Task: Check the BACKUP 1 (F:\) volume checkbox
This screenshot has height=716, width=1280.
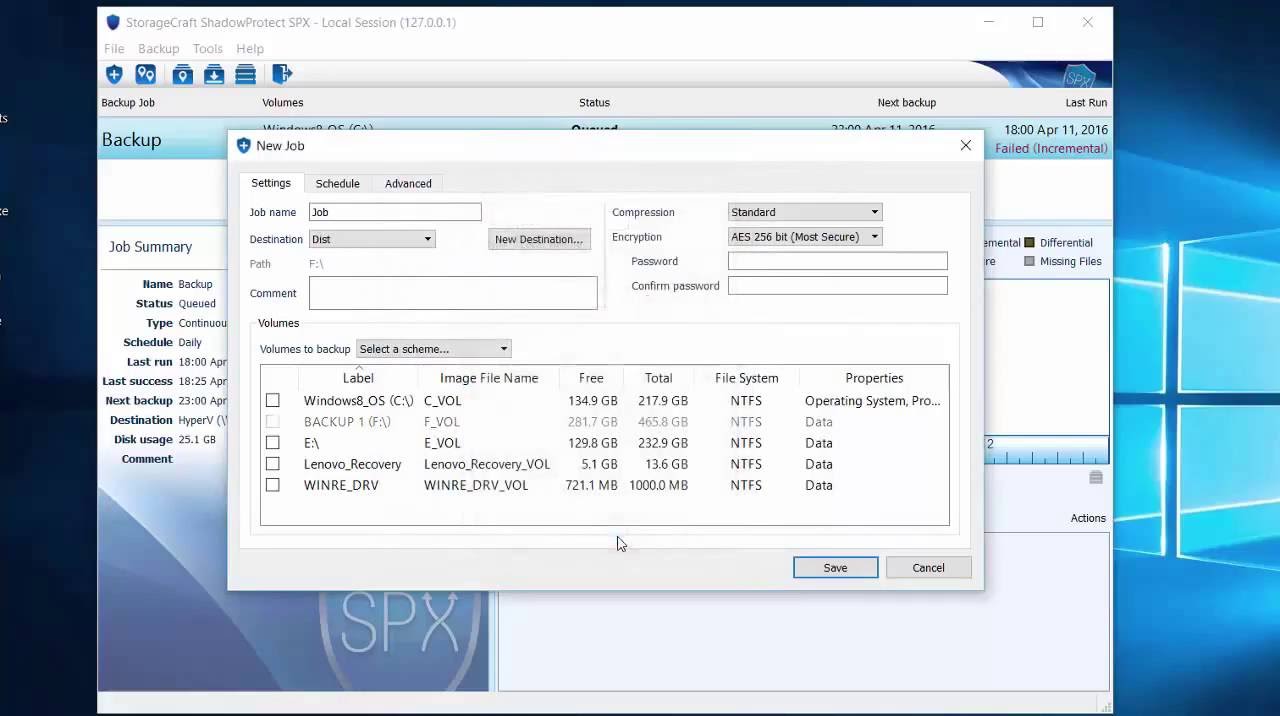Action: coord(272,422)
